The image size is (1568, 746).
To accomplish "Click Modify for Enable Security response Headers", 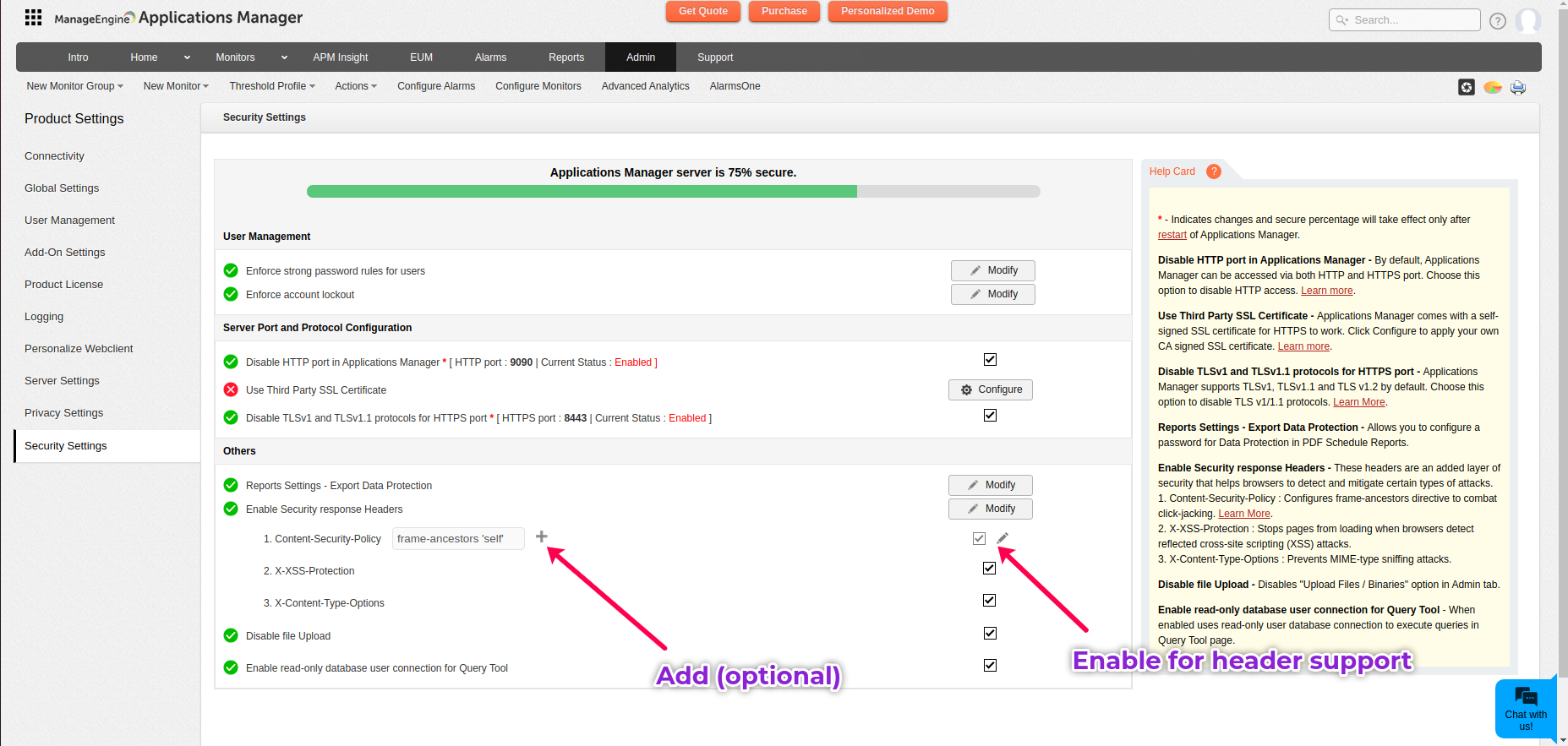I will click(x=991, y=509).
